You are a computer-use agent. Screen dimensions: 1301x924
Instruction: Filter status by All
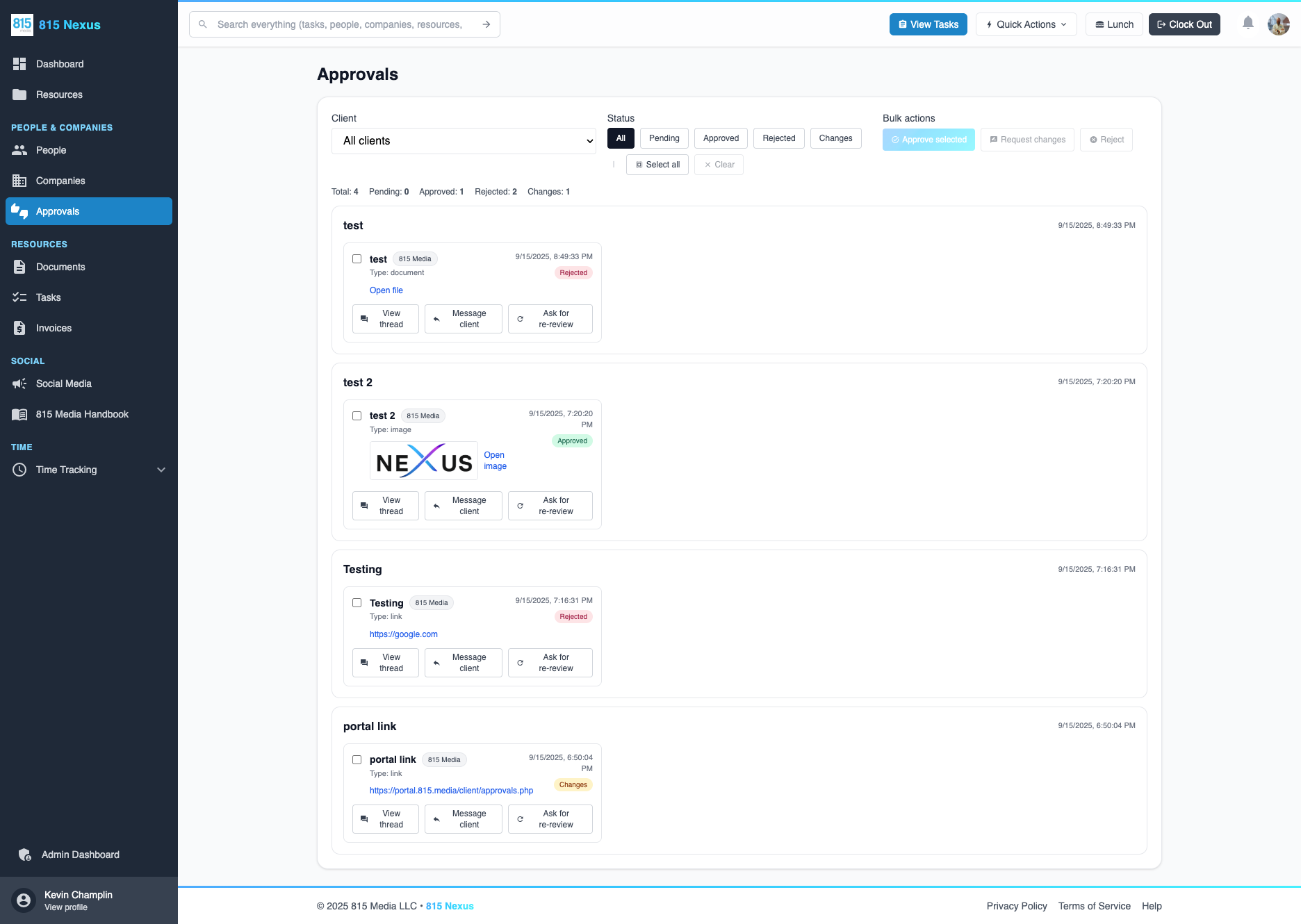coord(621,138)
